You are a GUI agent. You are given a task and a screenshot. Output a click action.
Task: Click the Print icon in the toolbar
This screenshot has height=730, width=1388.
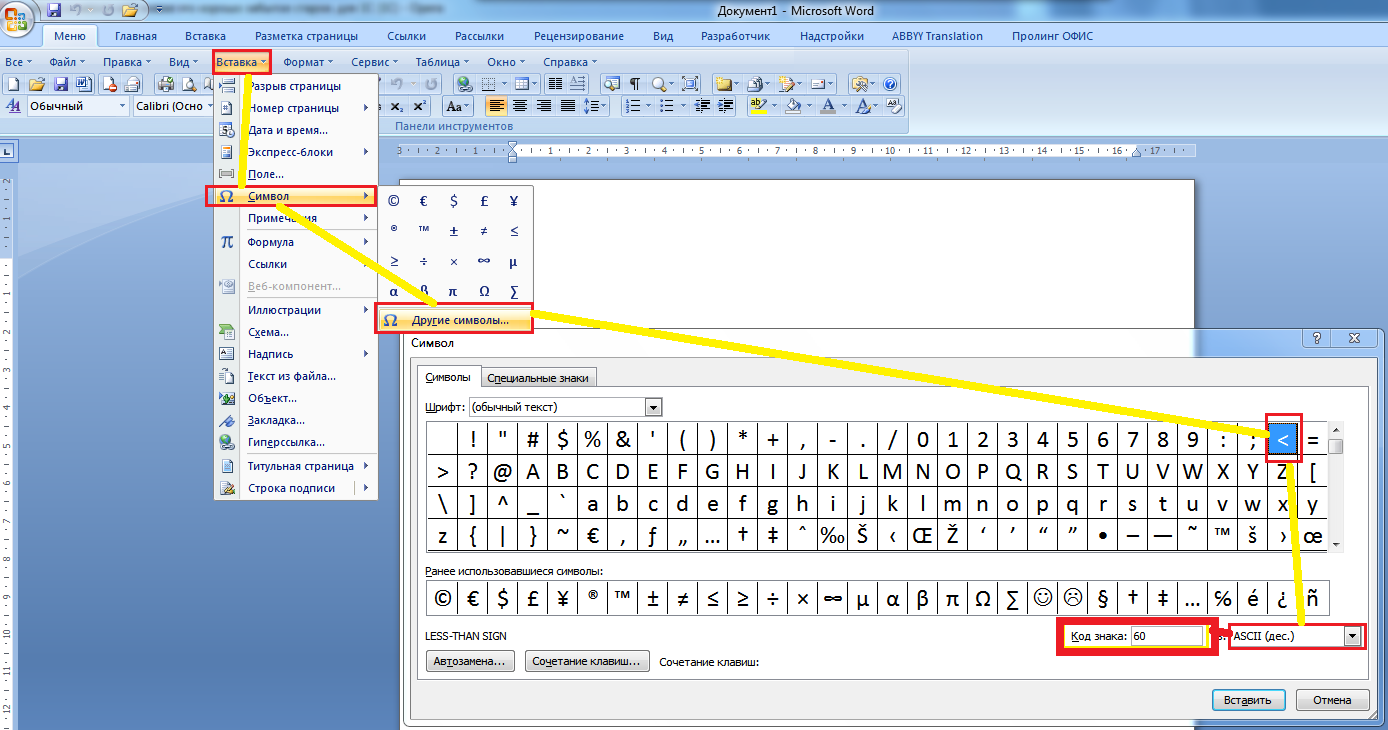click(166, 84)
